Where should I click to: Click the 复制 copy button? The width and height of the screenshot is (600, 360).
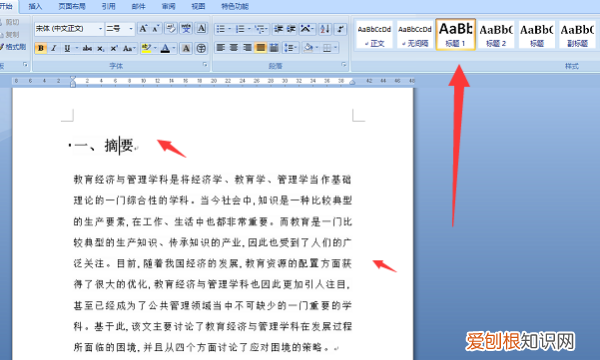10,34
